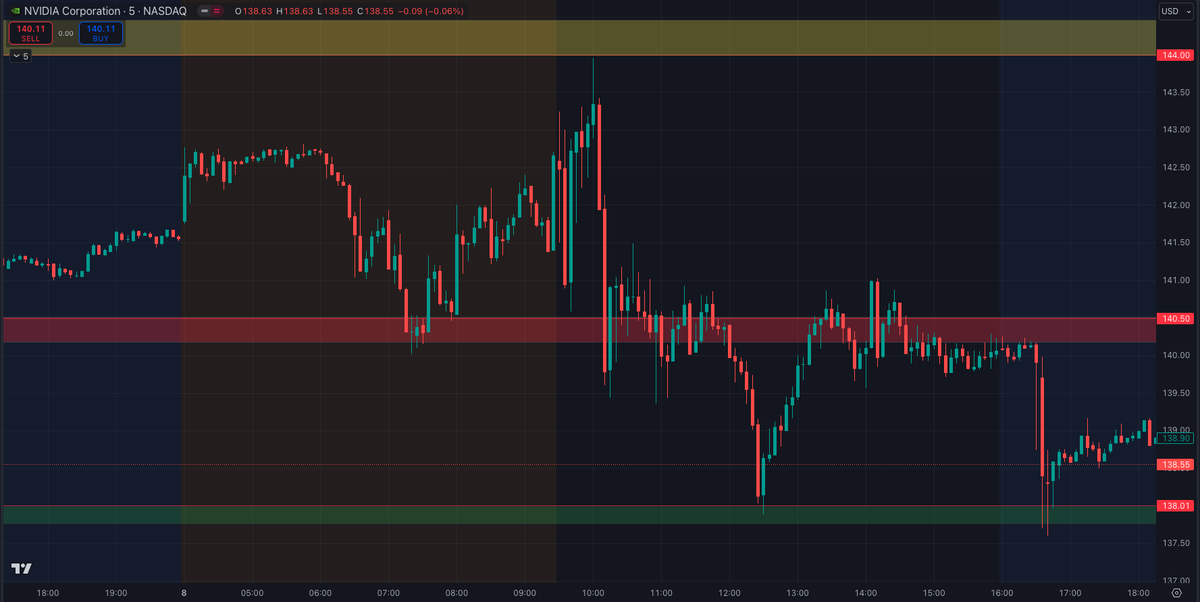Click the 13:00 time axis label
This screenshot has width=1200, height=602.
click(798, 592)
